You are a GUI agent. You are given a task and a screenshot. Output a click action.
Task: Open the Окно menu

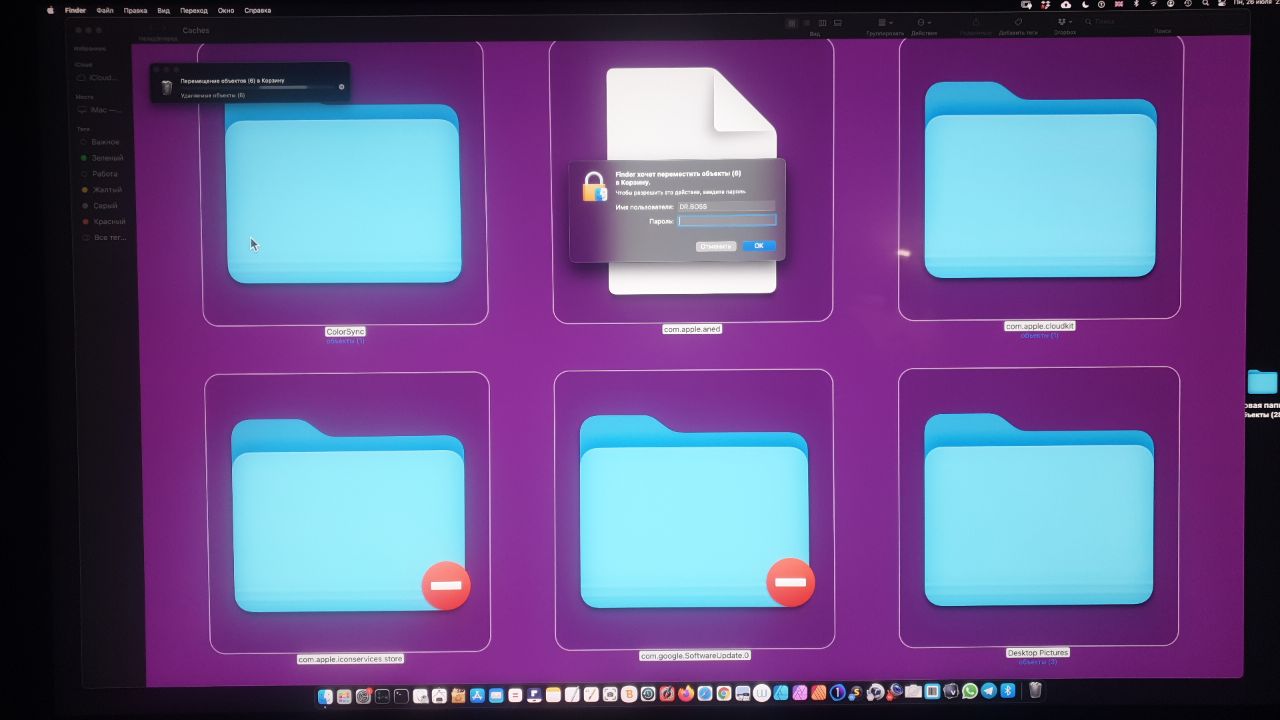coord(226,10)
